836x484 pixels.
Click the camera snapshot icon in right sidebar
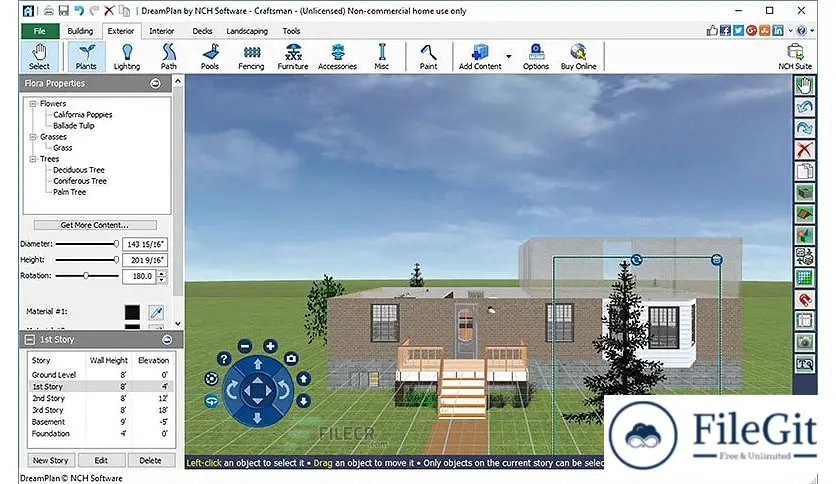coord(805,342)
